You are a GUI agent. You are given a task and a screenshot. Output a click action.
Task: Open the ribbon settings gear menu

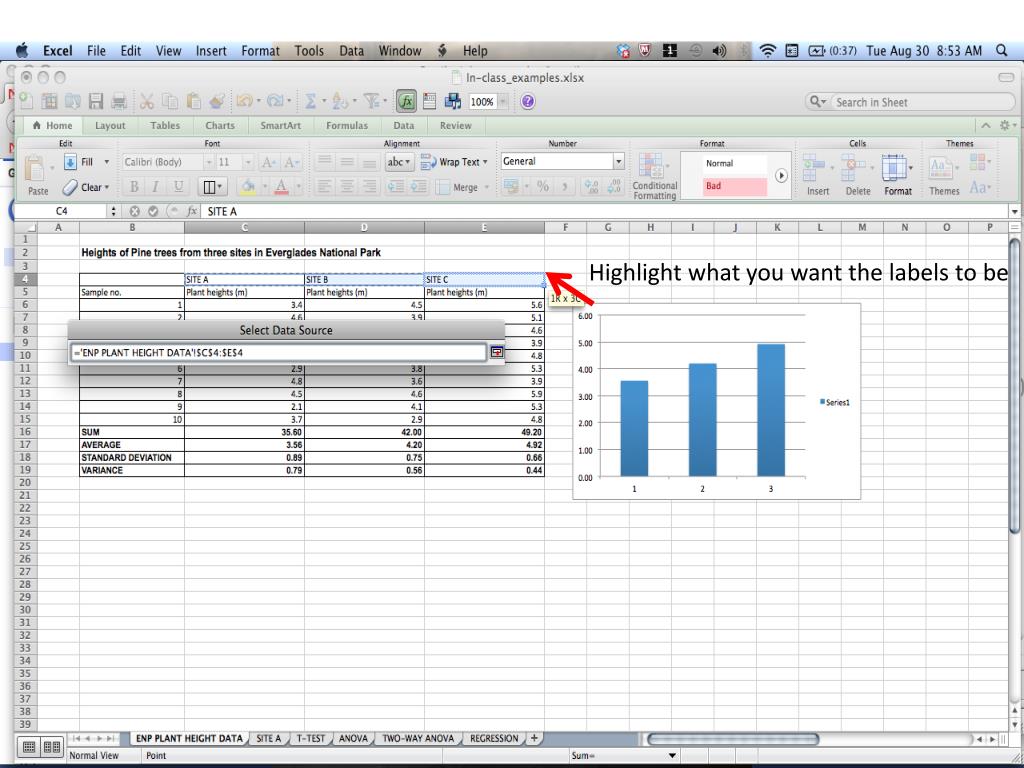tap(1006, 125)
